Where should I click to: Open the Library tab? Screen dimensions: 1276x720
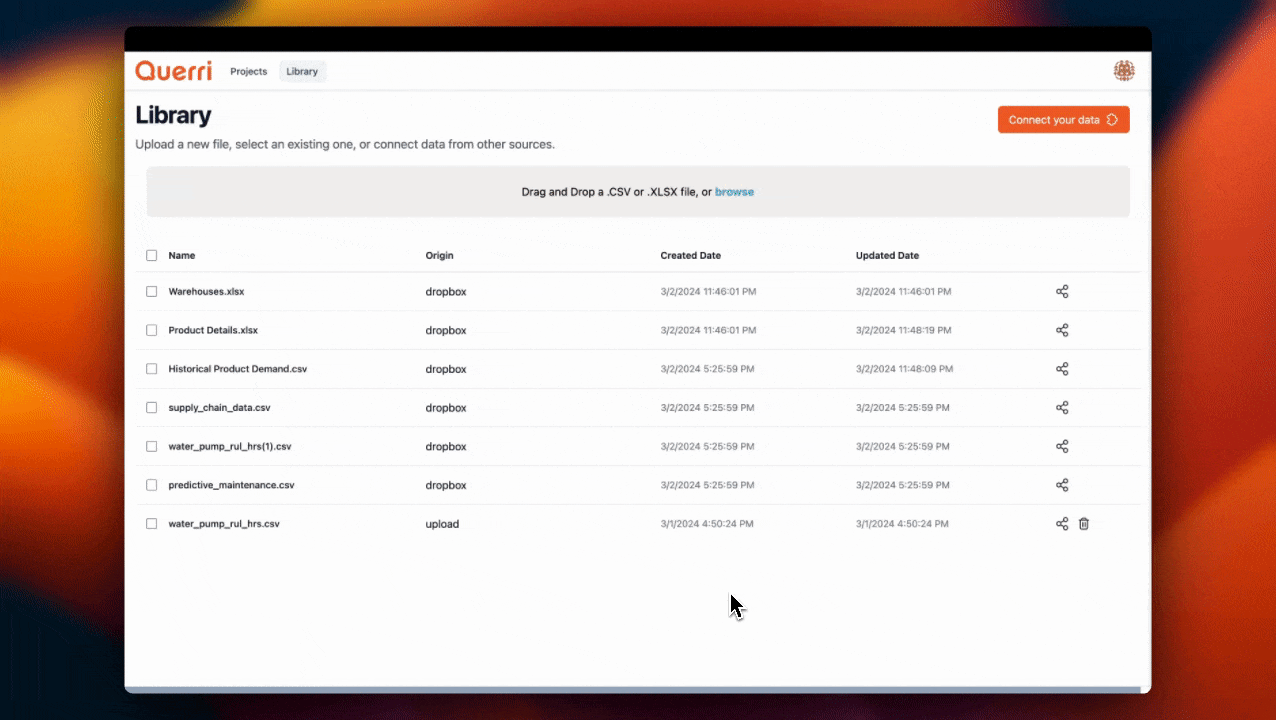click(x=302, y=72)
